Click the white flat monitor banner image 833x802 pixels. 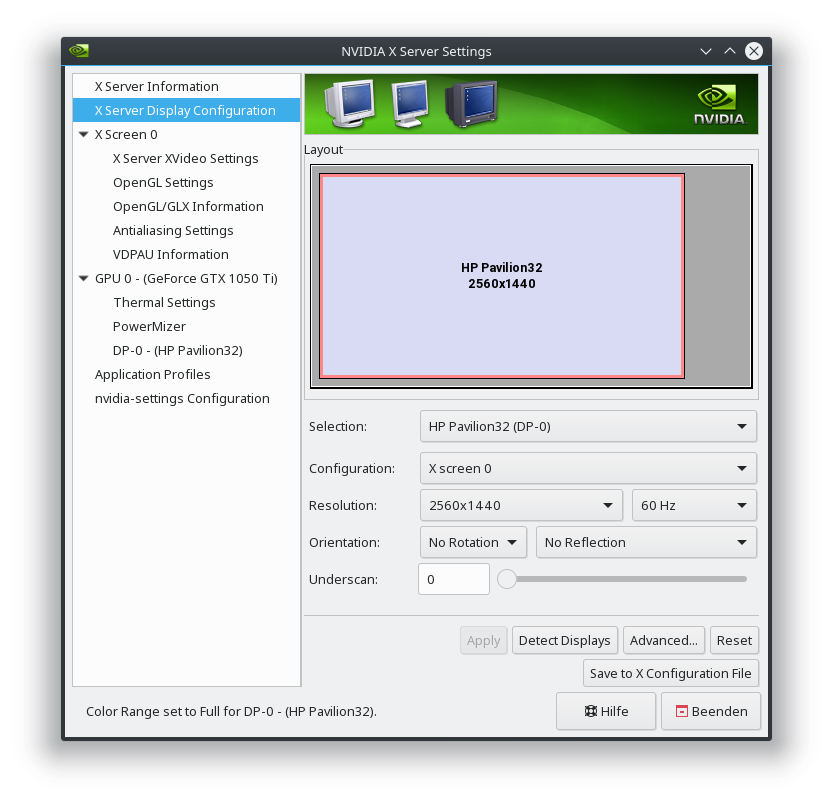[x=410, y=104]
